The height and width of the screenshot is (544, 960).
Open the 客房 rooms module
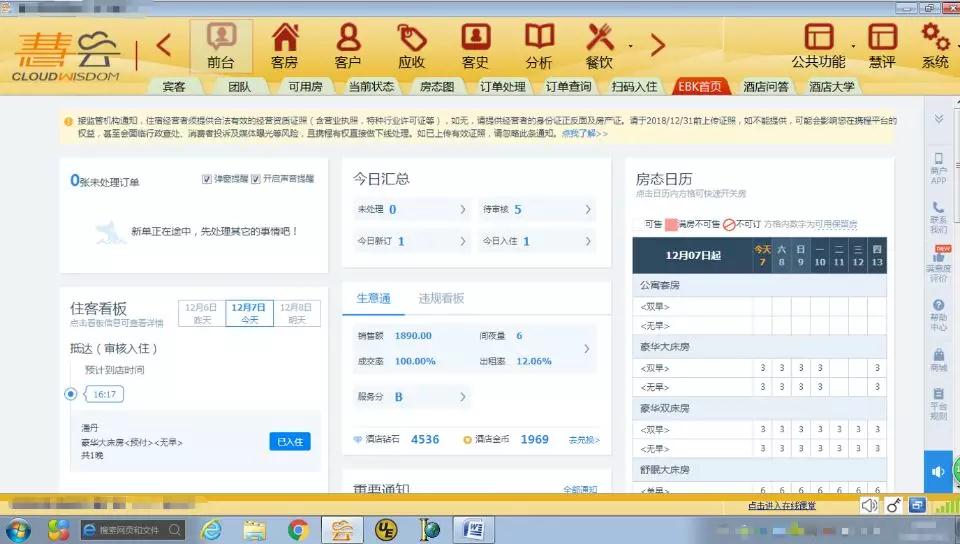(285, 47)
